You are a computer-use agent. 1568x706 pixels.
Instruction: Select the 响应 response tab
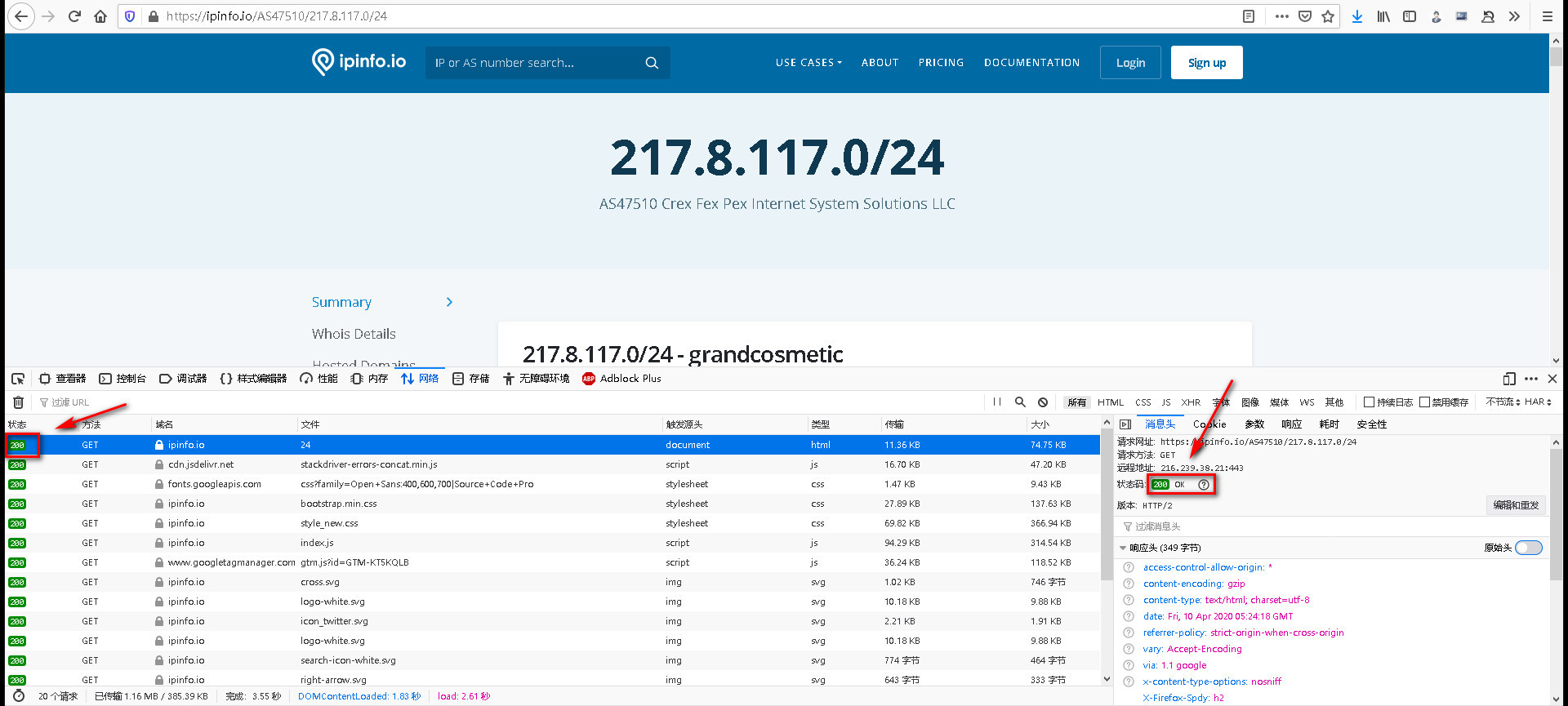1292,424
